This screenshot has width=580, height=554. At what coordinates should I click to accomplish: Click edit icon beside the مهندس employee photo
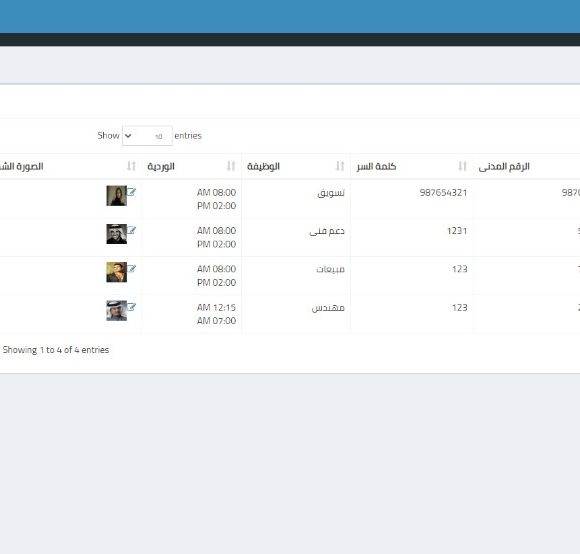pyautogui.click(x=132, y=307)
